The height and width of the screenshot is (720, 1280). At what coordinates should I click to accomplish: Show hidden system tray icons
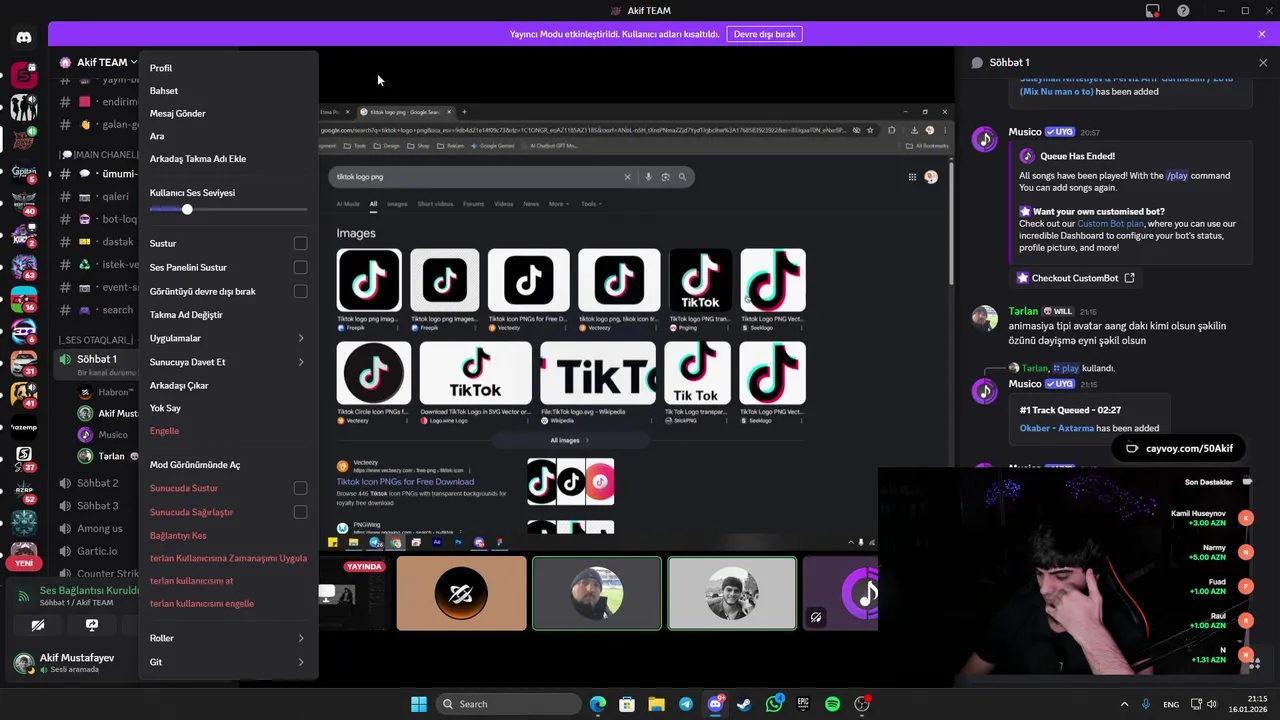coord(1124,704)
